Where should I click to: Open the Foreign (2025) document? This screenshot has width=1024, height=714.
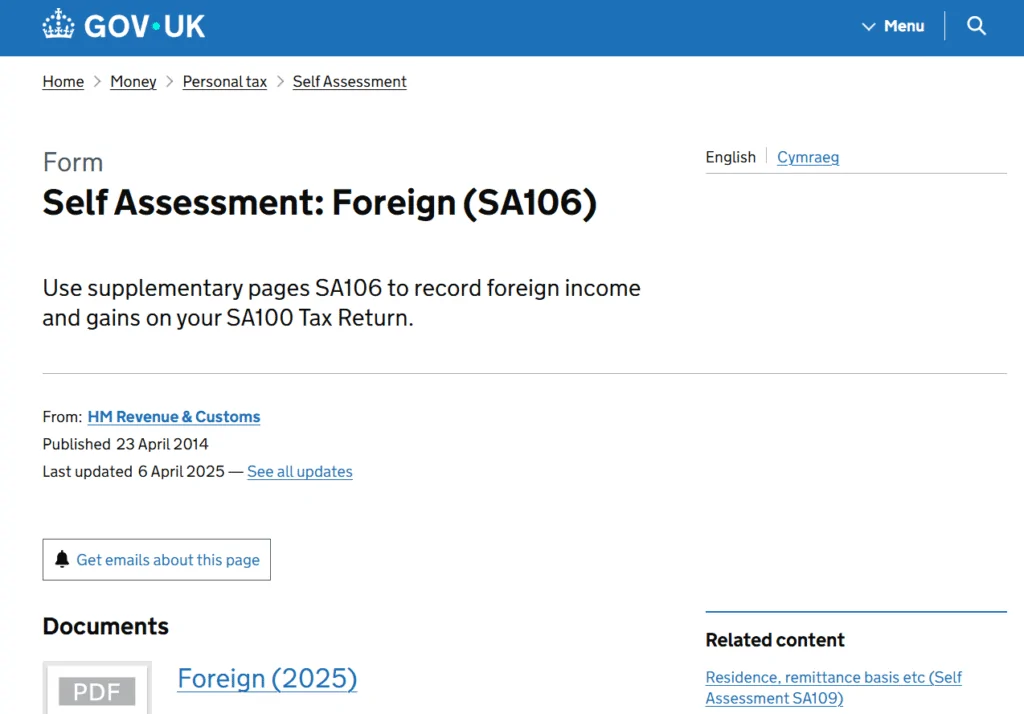pos(267,679)
